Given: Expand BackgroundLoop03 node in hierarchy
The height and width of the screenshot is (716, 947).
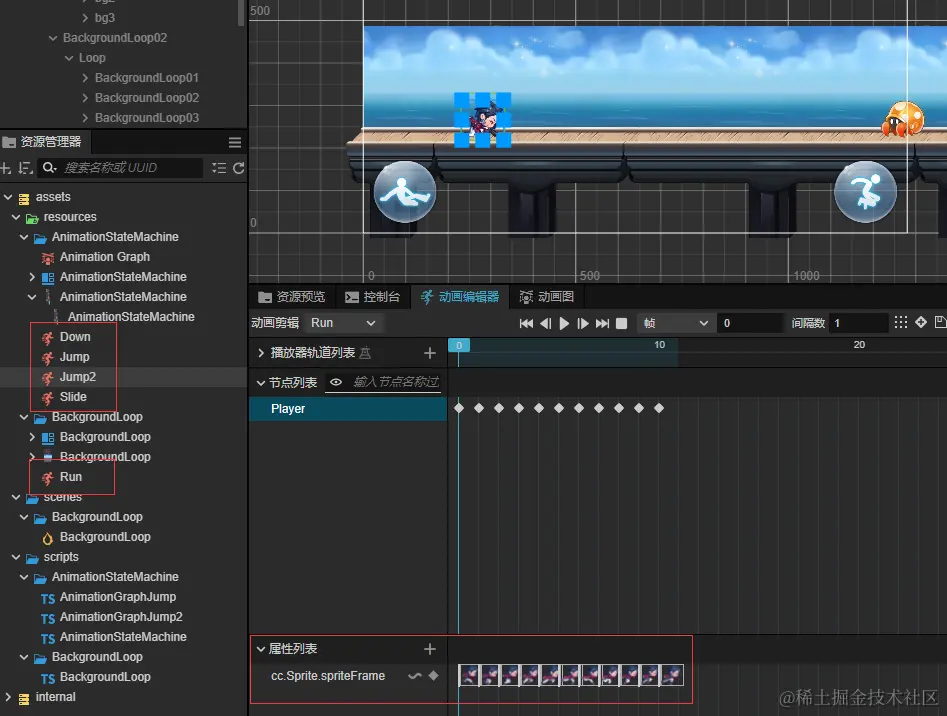Looking at the screenshot, I should (85, 118).
